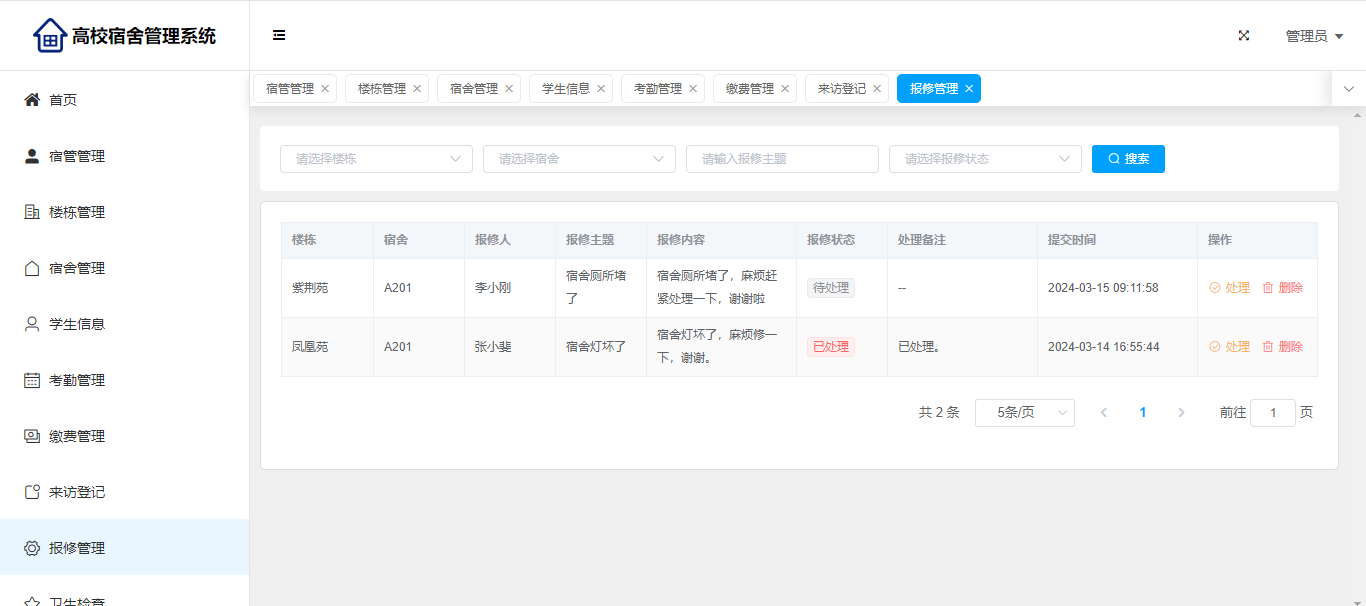
Task: Open the 请选择报修状态 dropdown
Action: tap(985, 159)
